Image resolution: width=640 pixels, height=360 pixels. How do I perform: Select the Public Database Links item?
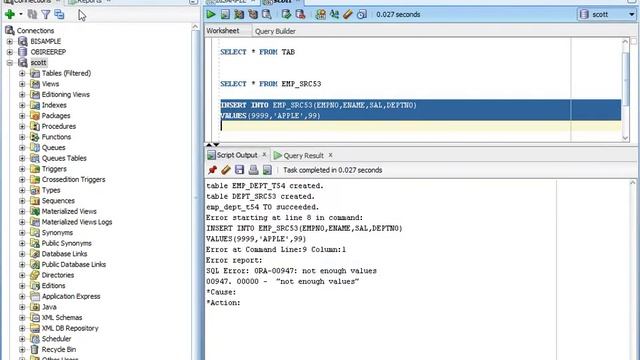click(73, 264)
